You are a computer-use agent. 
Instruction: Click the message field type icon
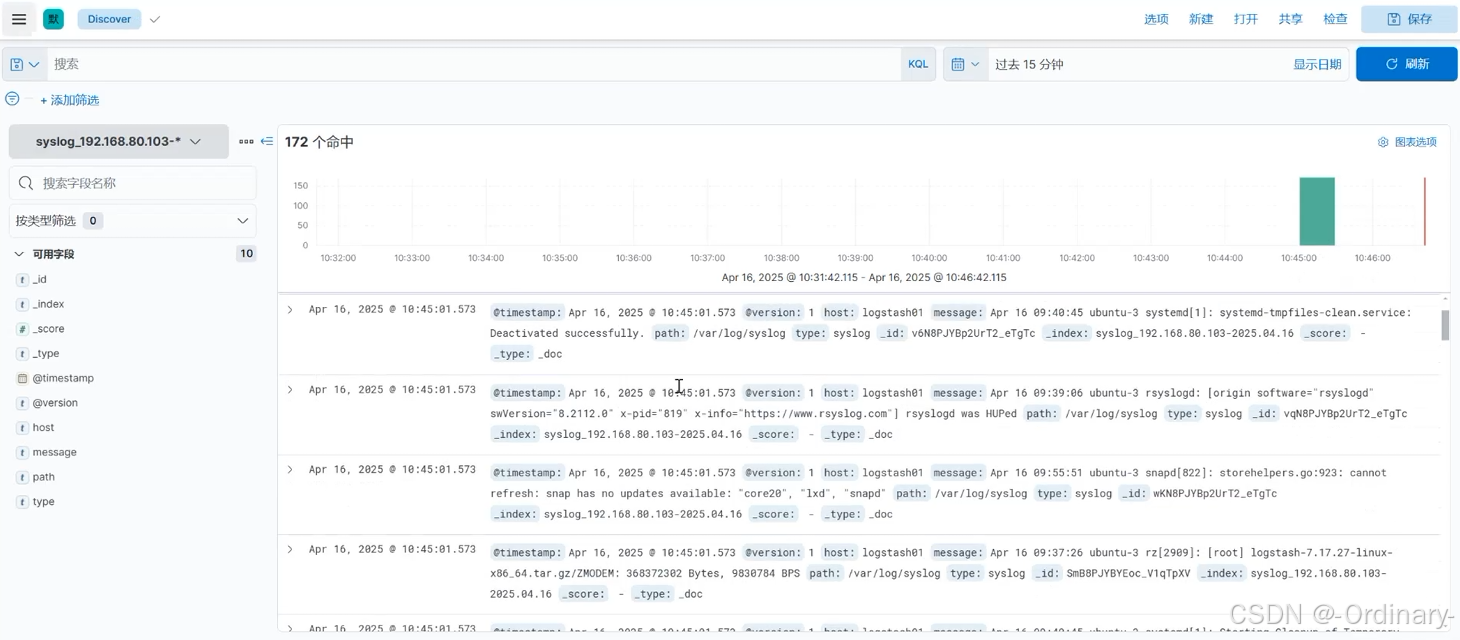22,452
